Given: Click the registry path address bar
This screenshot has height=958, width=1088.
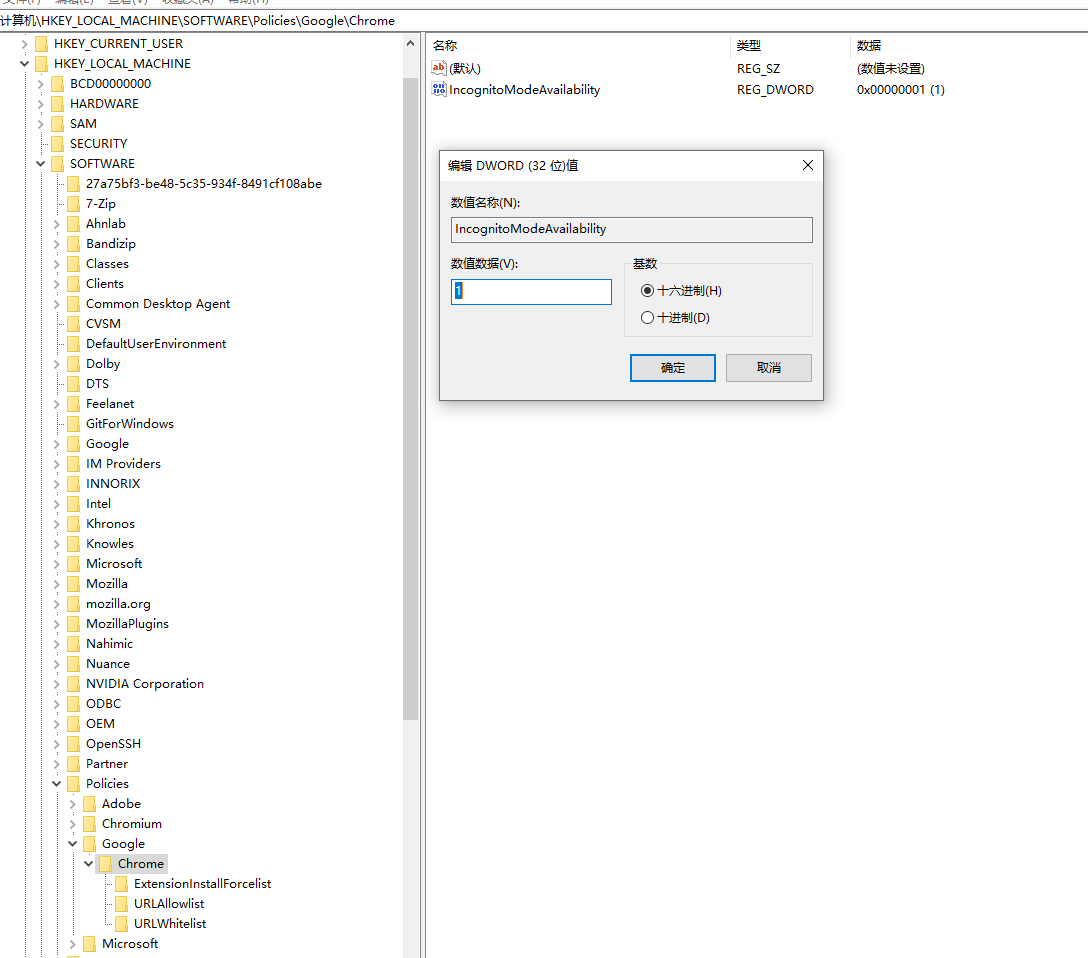Looking at the screenshot, I should pyautogui.click(x=544, y=21).
